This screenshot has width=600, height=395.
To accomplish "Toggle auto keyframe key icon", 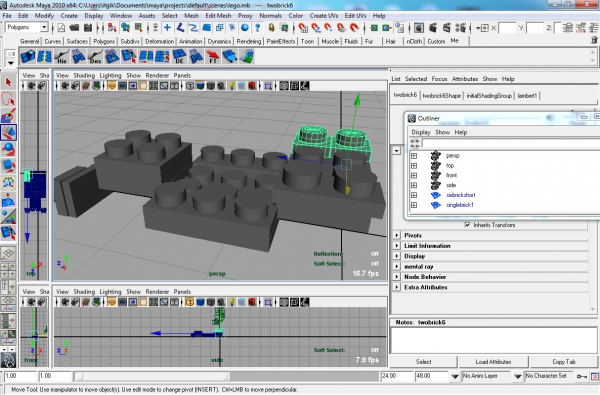I will [x=582, y=377].
